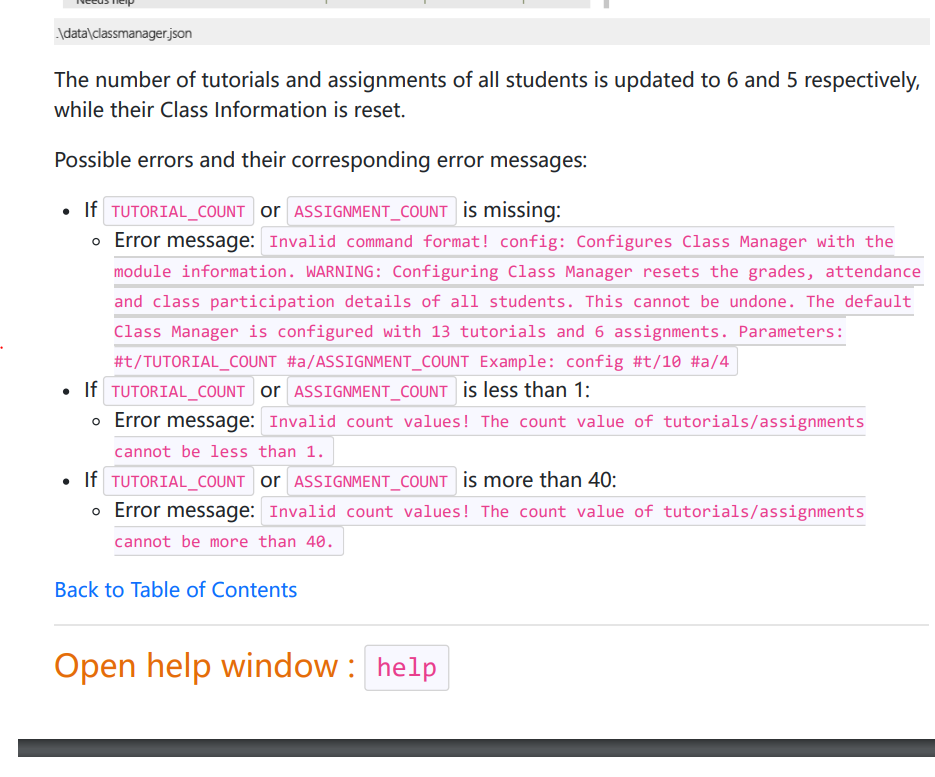Click ASSIGNMENT_COUNT in the 'is missing' bullet
935x777 pixels.
point(371,211)
